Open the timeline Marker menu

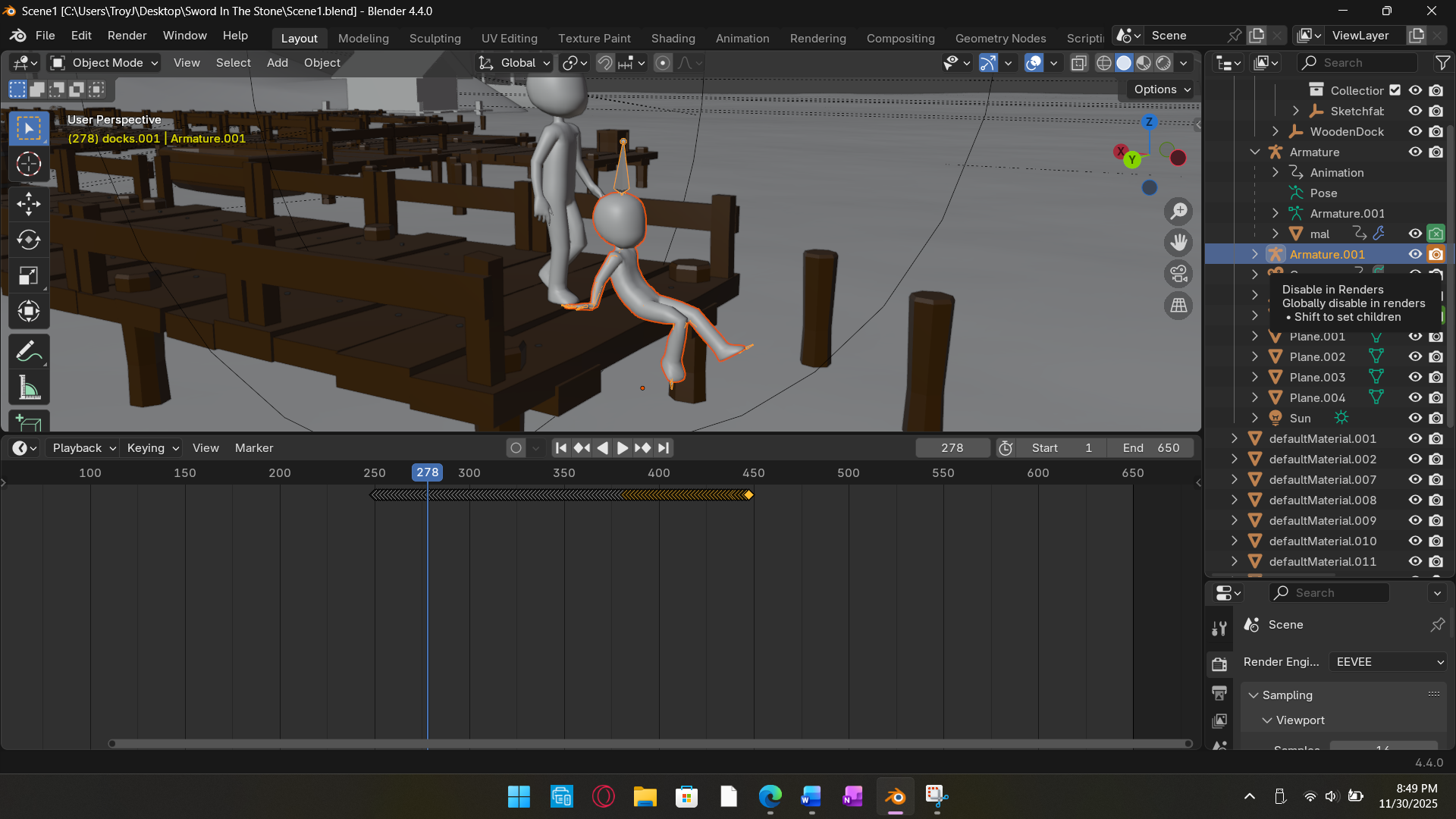pyautogui.click(x=254, y=448)
